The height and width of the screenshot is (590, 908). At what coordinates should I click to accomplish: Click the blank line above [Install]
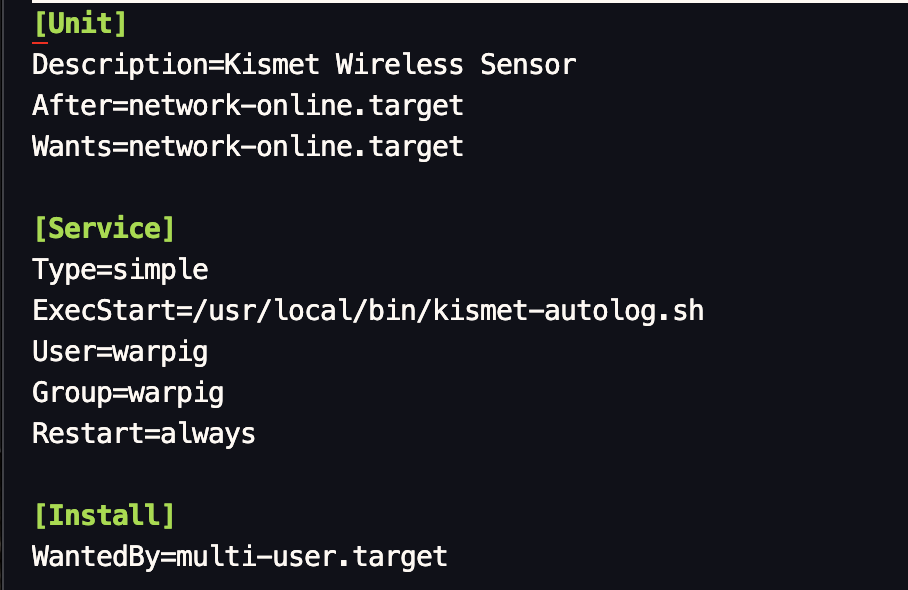click(x=454, y=475)
